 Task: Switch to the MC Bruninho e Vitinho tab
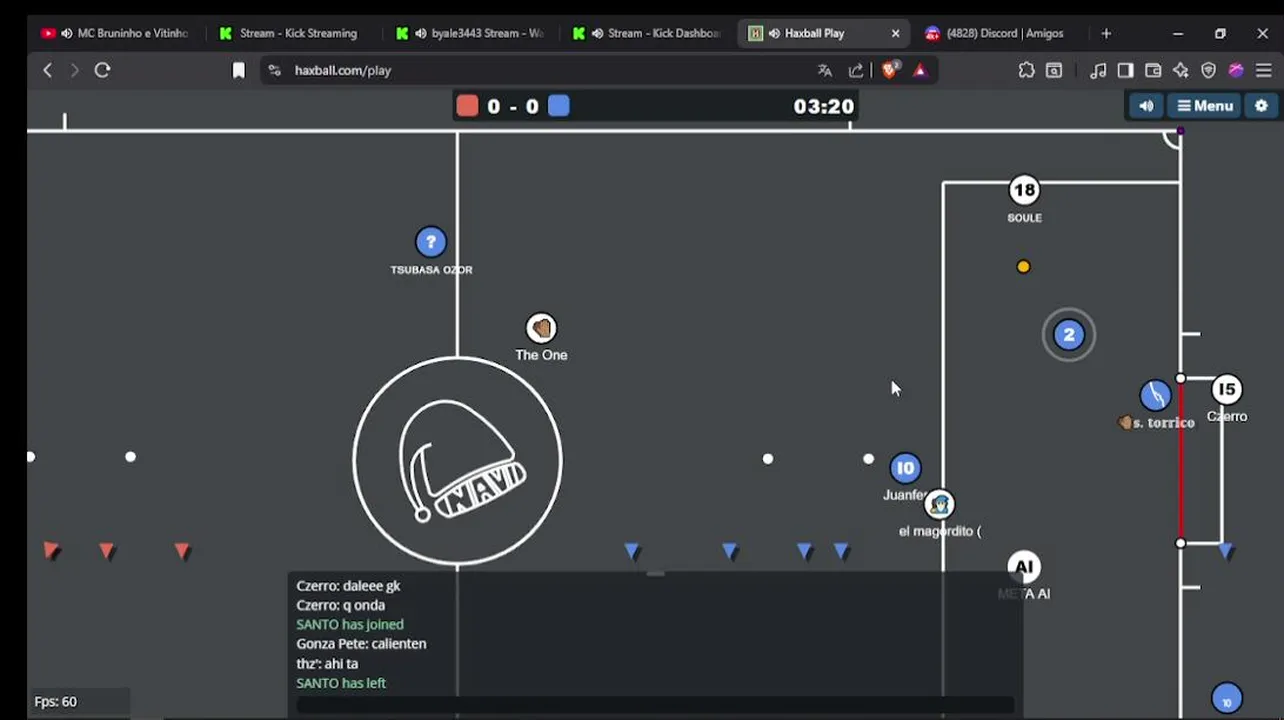(114, 33)
